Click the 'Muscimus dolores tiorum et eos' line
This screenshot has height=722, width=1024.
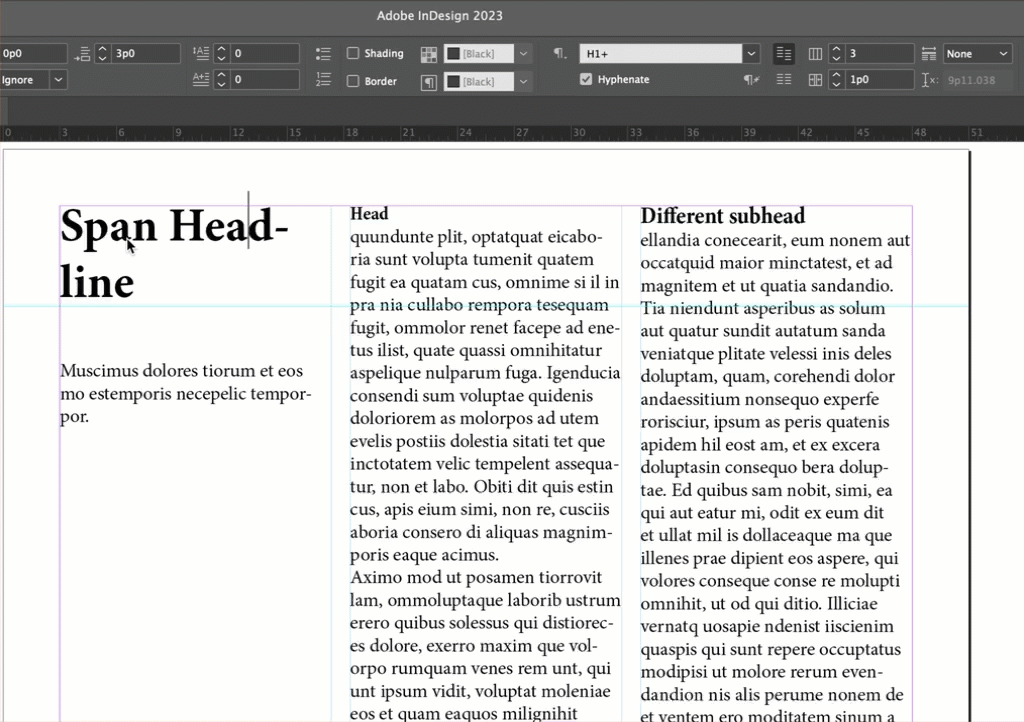click(182, 371)
